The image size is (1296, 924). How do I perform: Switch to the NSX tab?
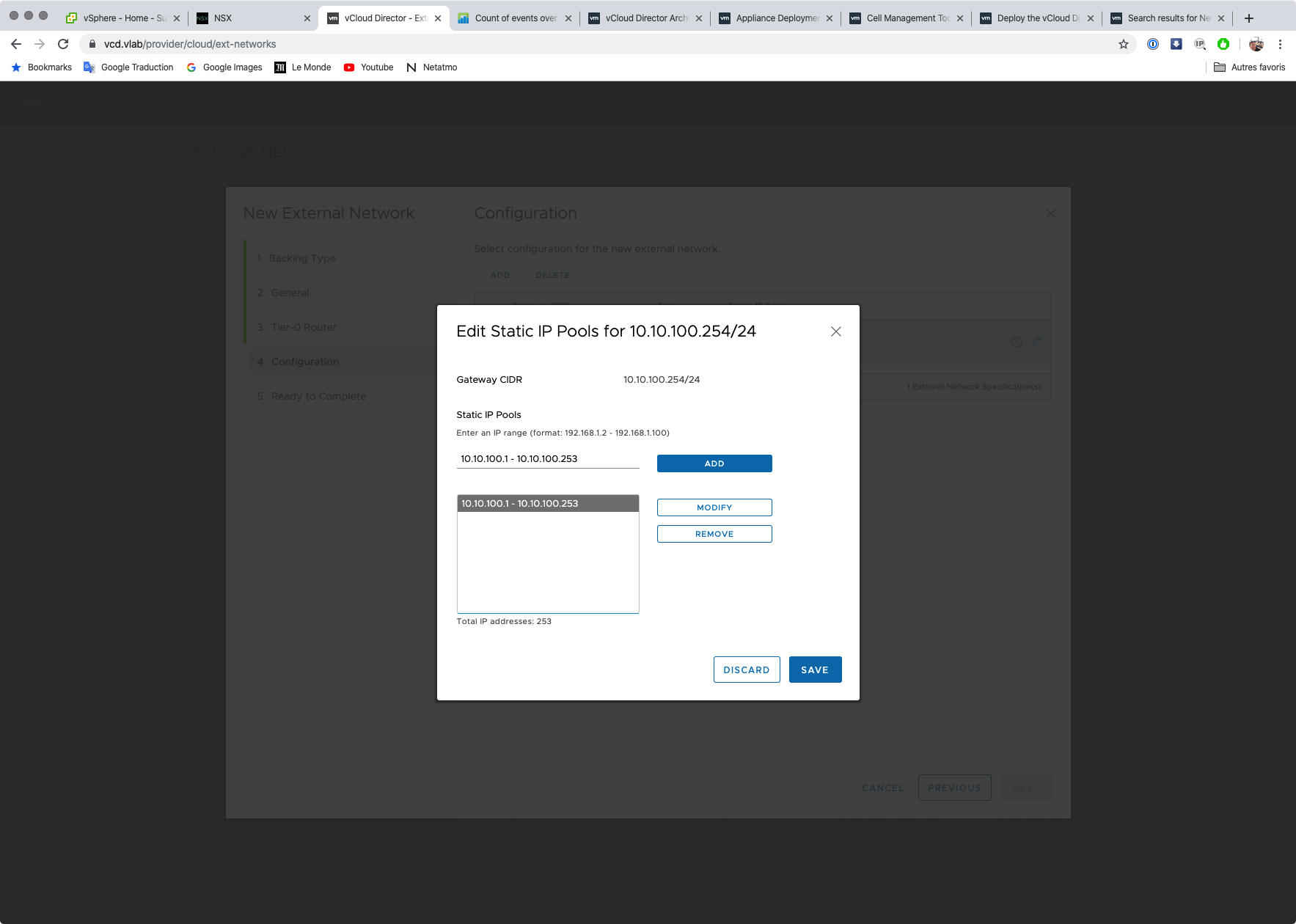click(249, 18)
